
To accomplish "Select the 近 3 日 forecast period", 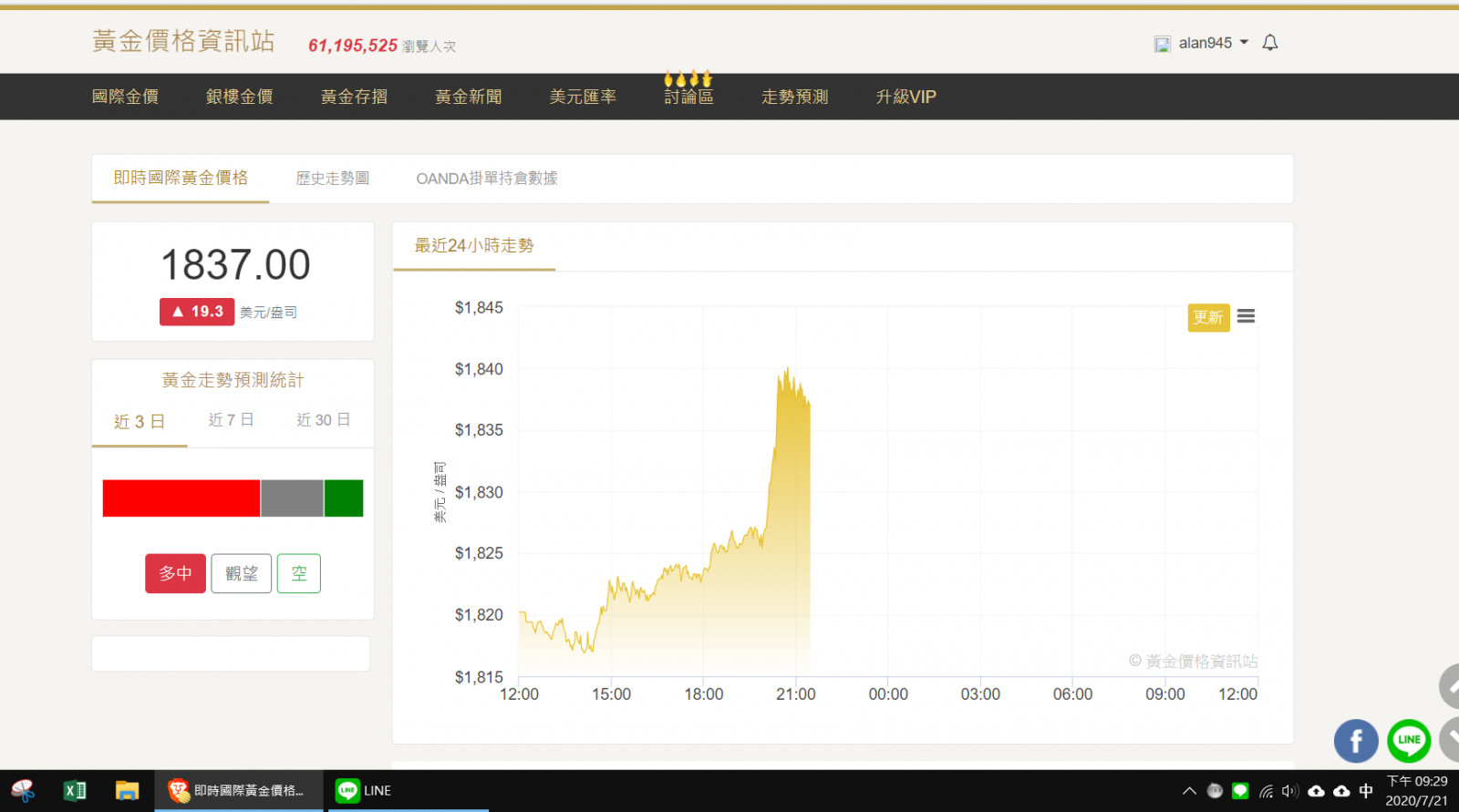I will click(140, 421).
